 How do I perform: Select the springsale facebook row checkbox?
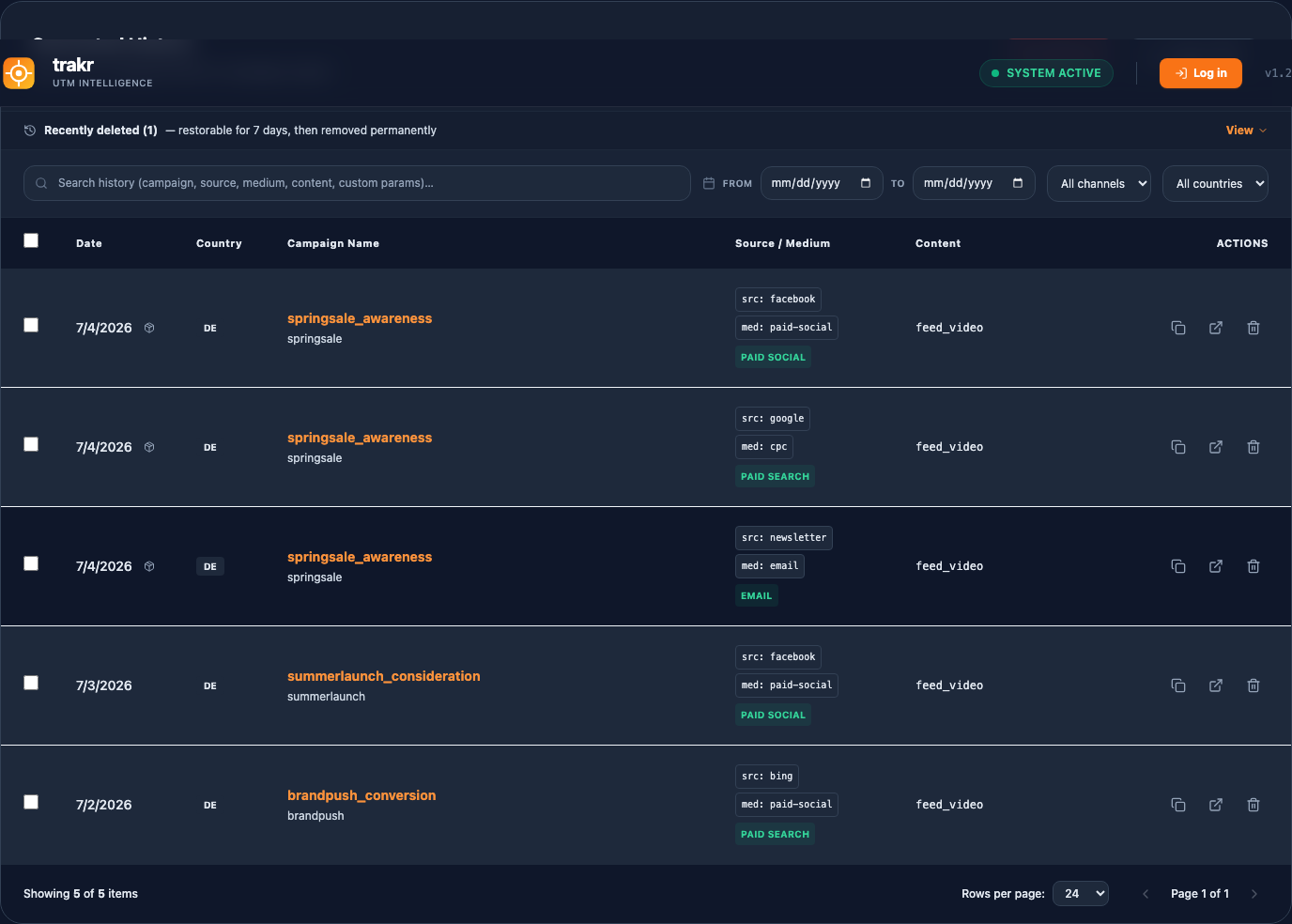pos(31,325)
